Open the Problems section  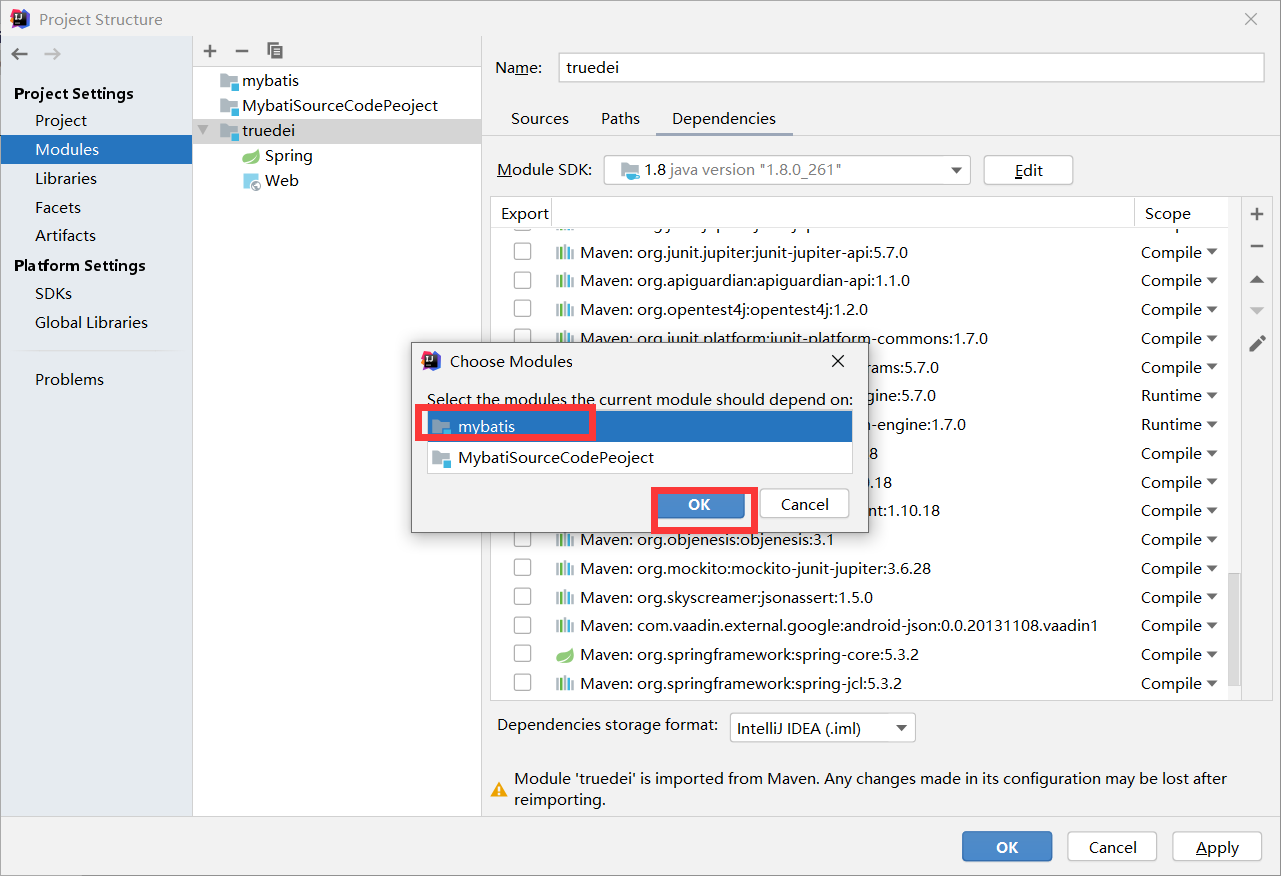pos(69,379)
